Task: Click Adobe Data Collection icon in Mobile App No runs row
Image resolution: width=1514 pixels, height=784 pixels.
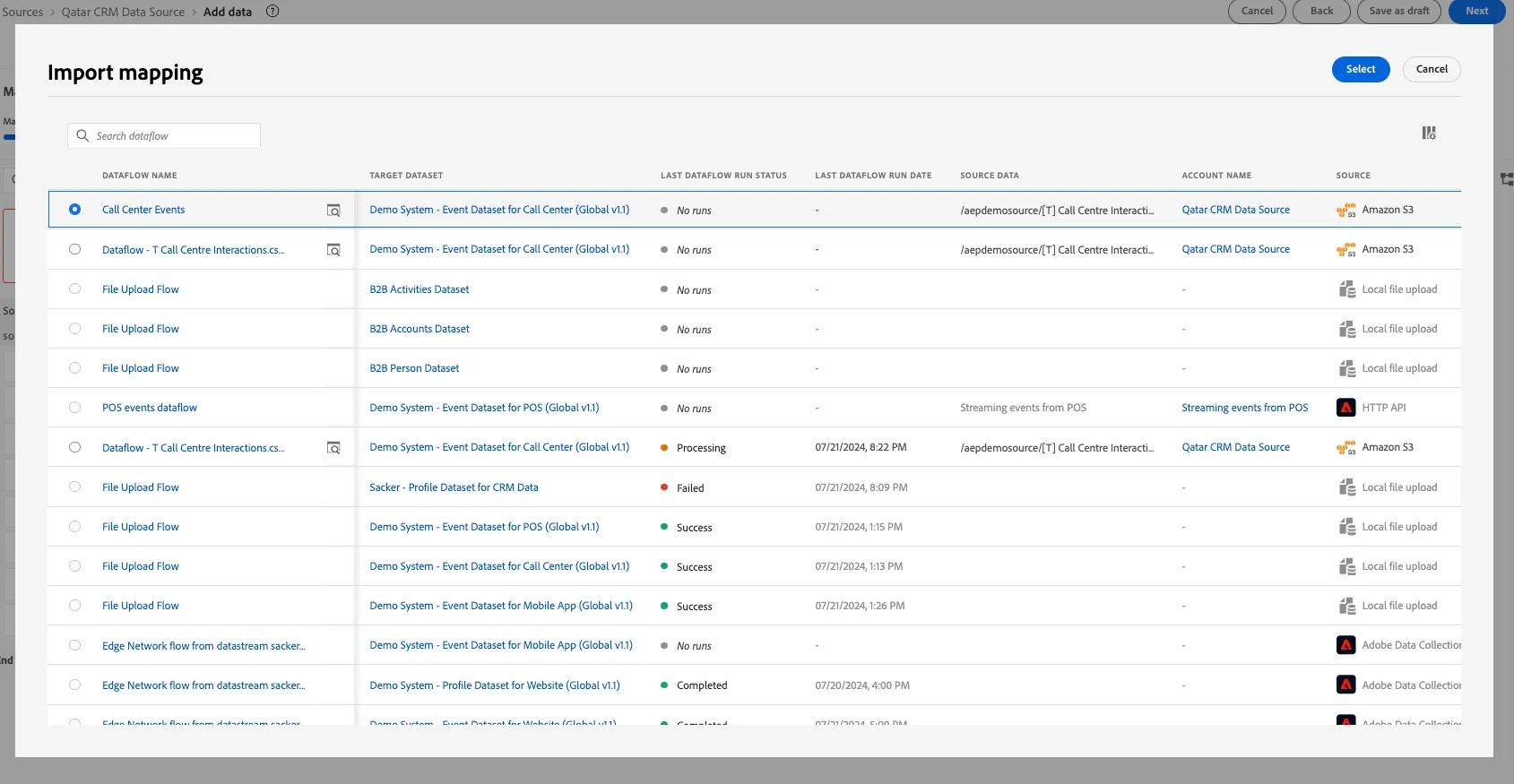Action: [x=1345, y=645]
